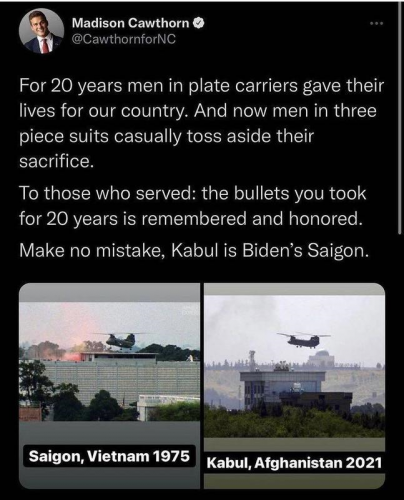
Task: Open Madison Cawthorn's profile avatar photo
Action: (42, 32)
